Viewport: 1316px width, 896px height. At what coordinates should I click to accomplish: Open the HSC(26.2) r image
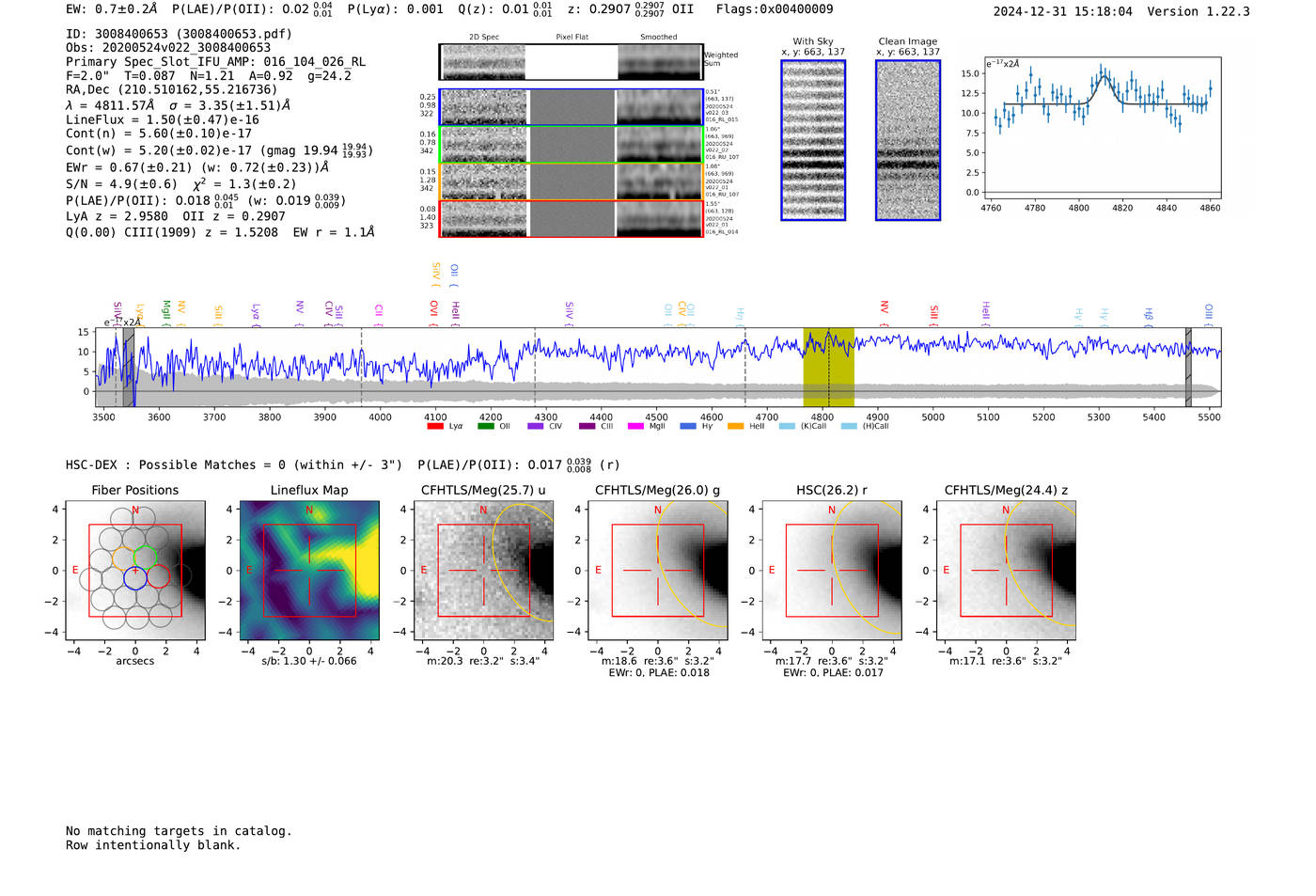point(832,571)
